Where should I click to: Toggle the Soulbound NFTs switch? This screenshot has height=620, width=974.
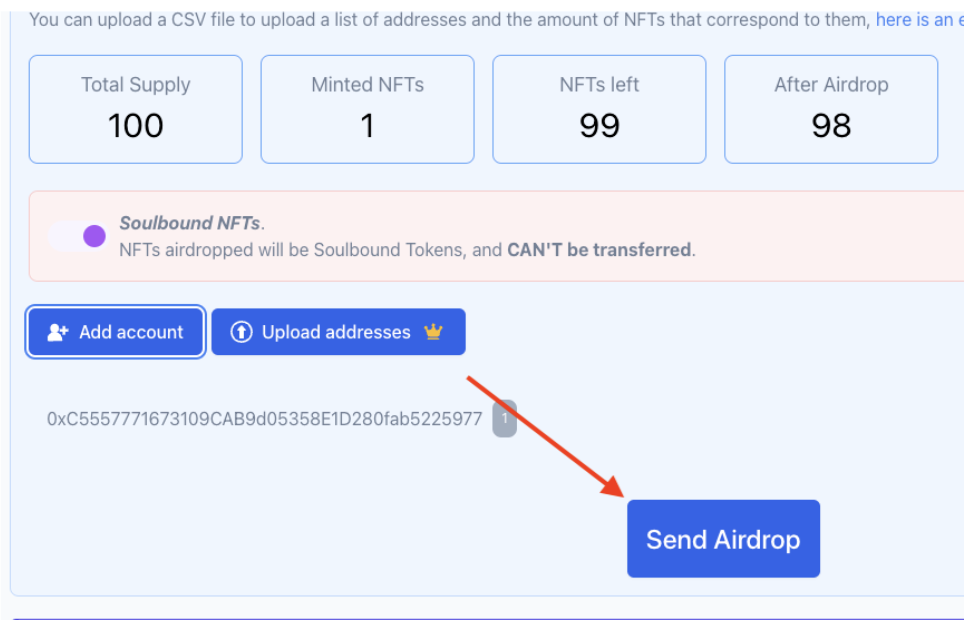tap(78, 236)
